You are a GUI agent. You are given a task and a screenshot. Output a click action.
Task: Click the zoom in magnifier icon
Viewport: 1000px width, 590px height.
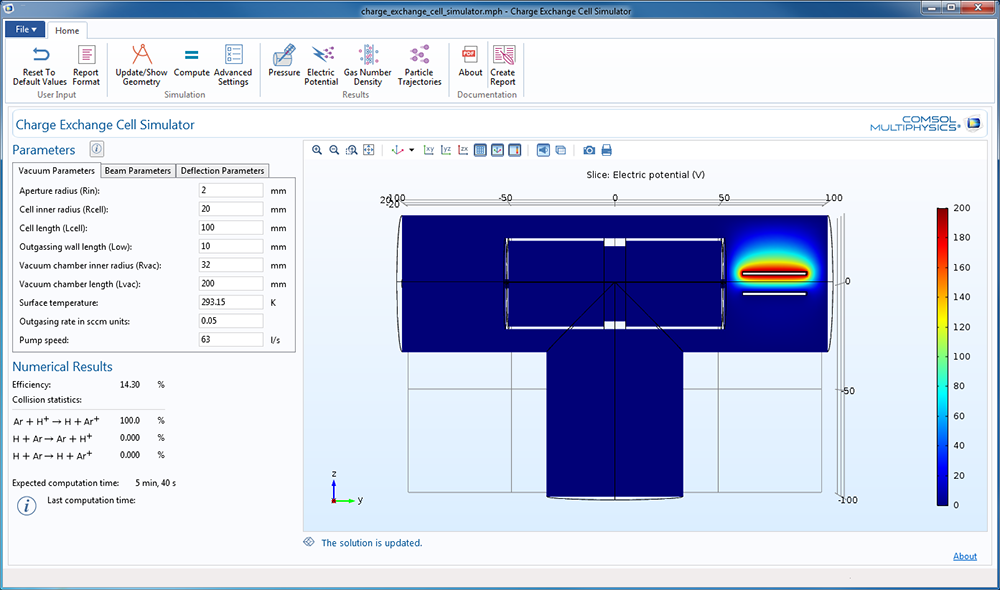[x=317, y=150]
